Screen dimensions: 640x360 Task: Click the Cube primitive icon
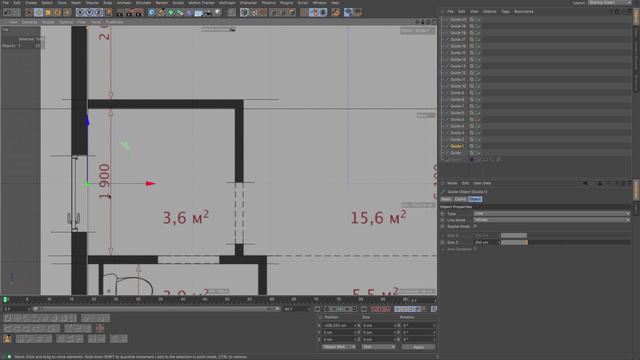(x=152, y=13)
